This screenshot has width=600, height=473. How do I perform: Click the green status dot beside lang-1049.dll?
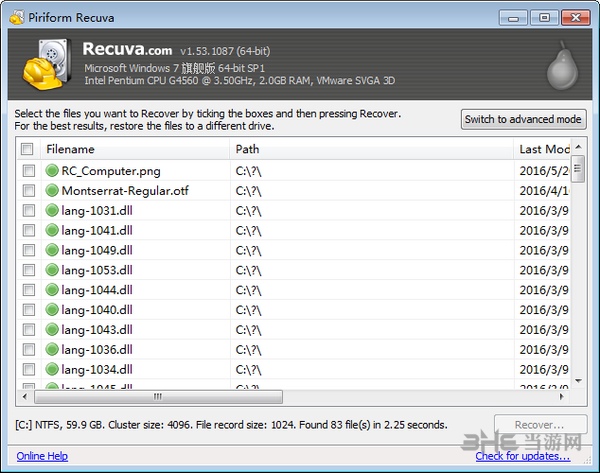point(52,250)
